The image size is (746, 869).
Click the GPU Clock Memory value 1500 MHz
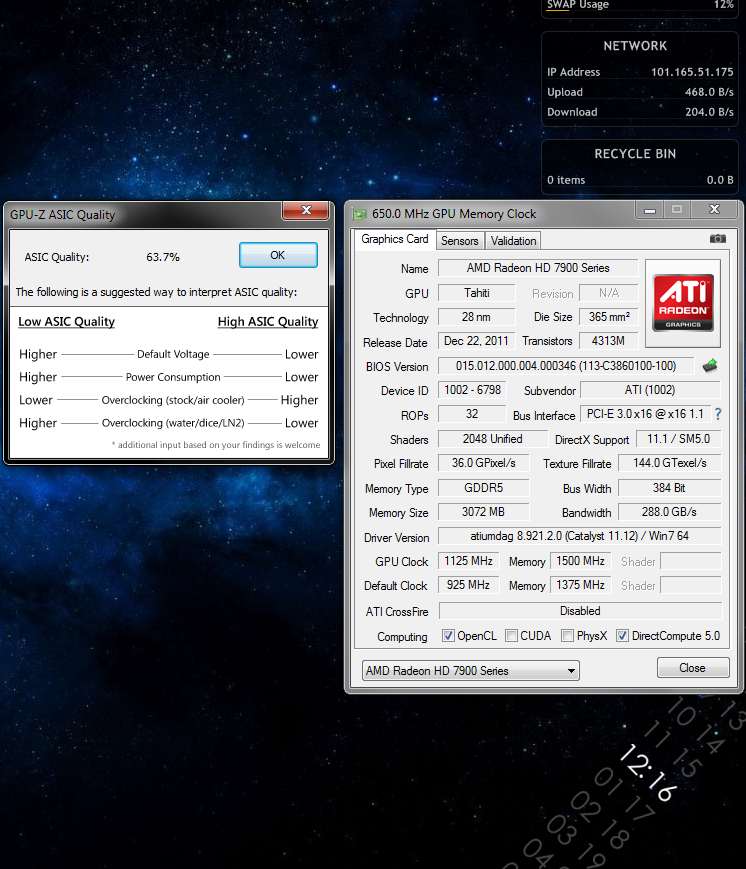(580, 561)
